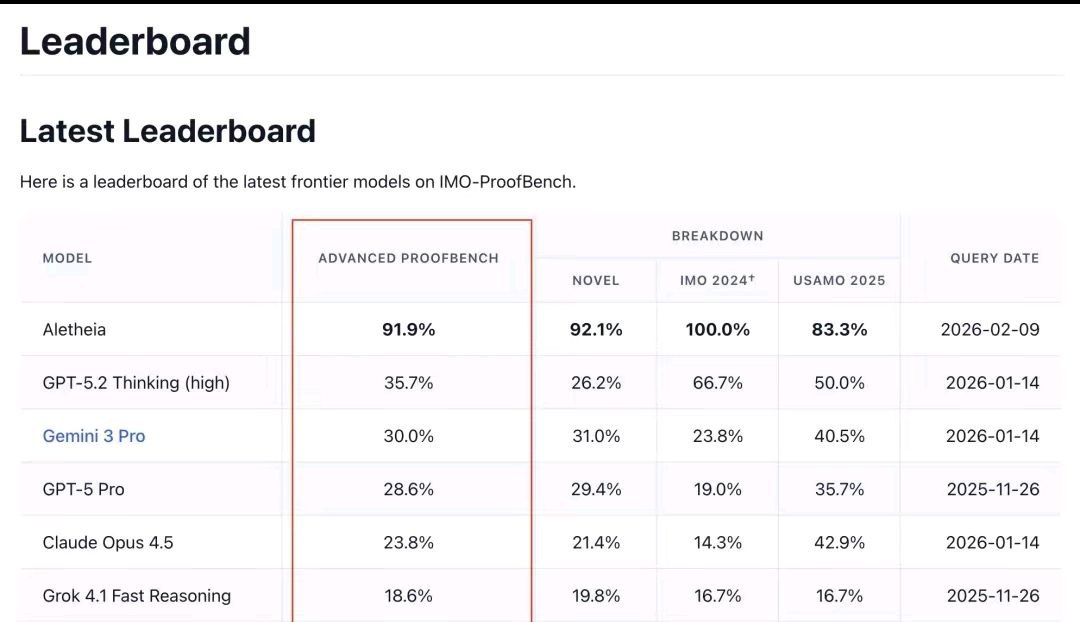Click the GPT-5 Pro model name
This screenshot has height=622, width=1080.
[x=83, y=489]
